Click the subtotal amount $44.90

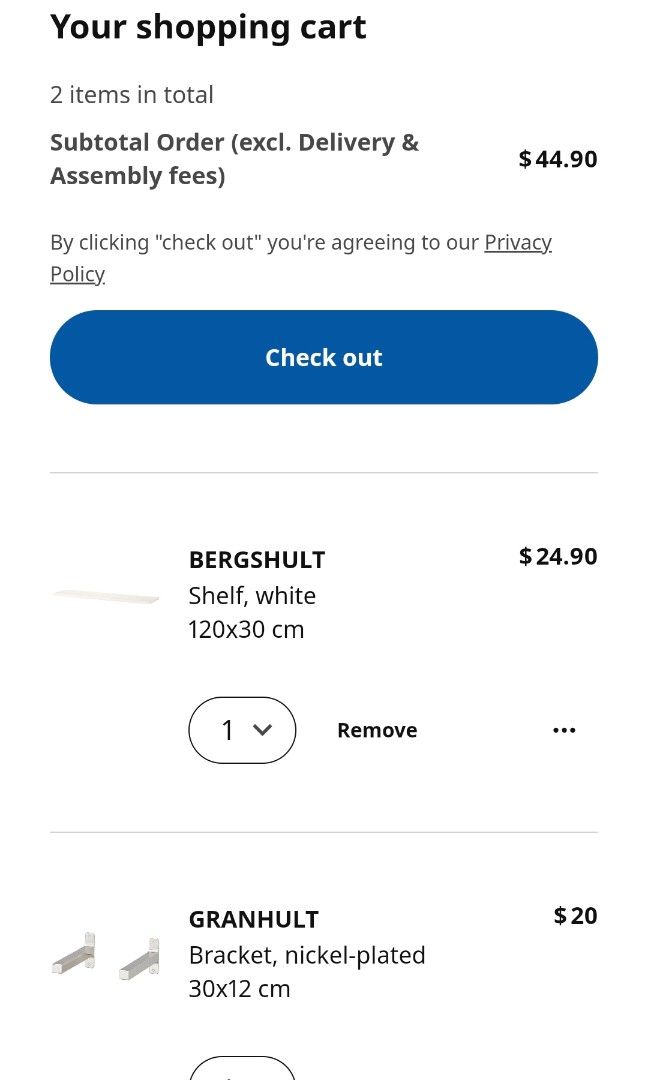[x=557, y=158]
